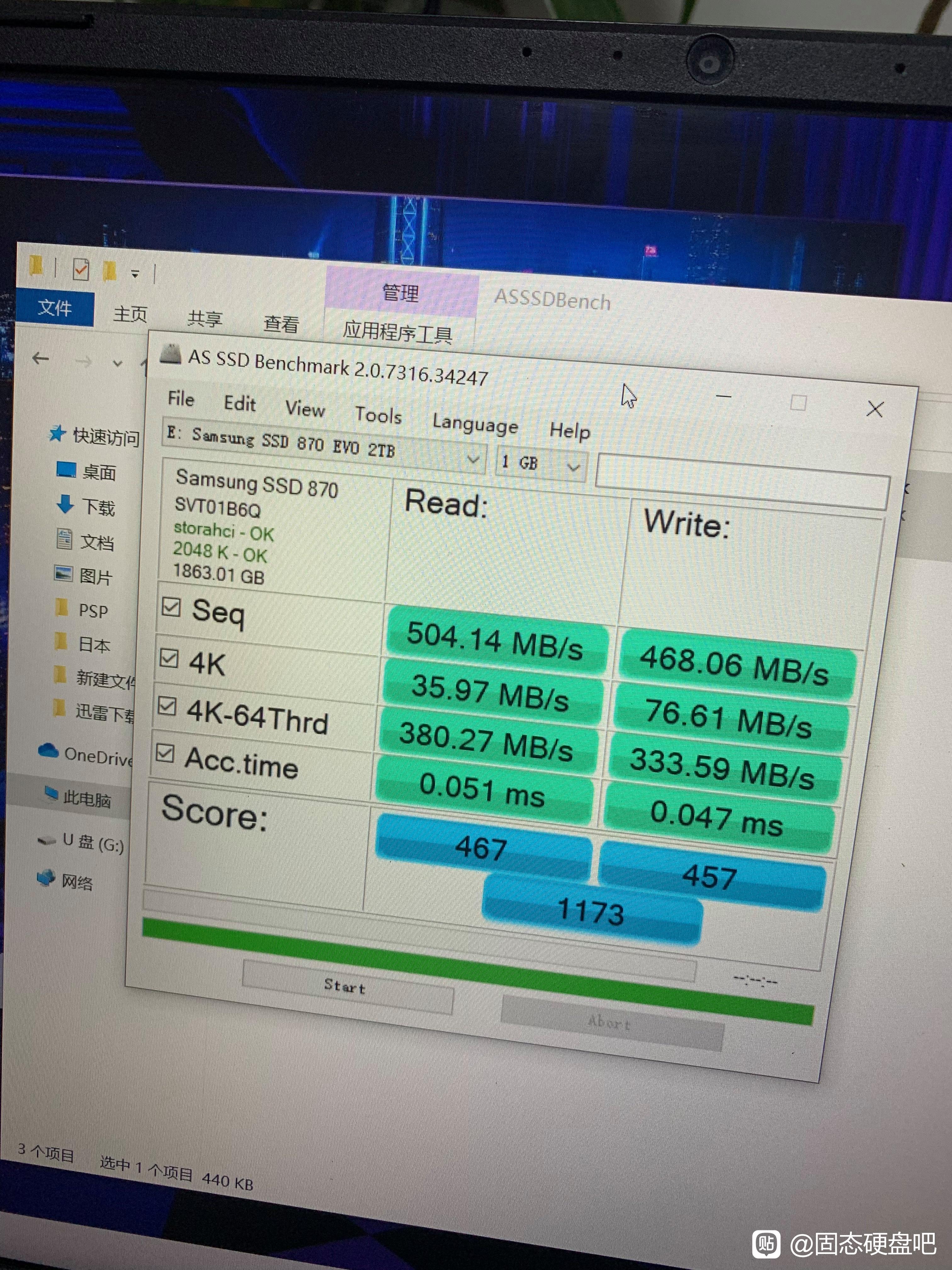Click the Explorer forward arrow
This screenshot has height=1270, width=952.
point(84,362)
